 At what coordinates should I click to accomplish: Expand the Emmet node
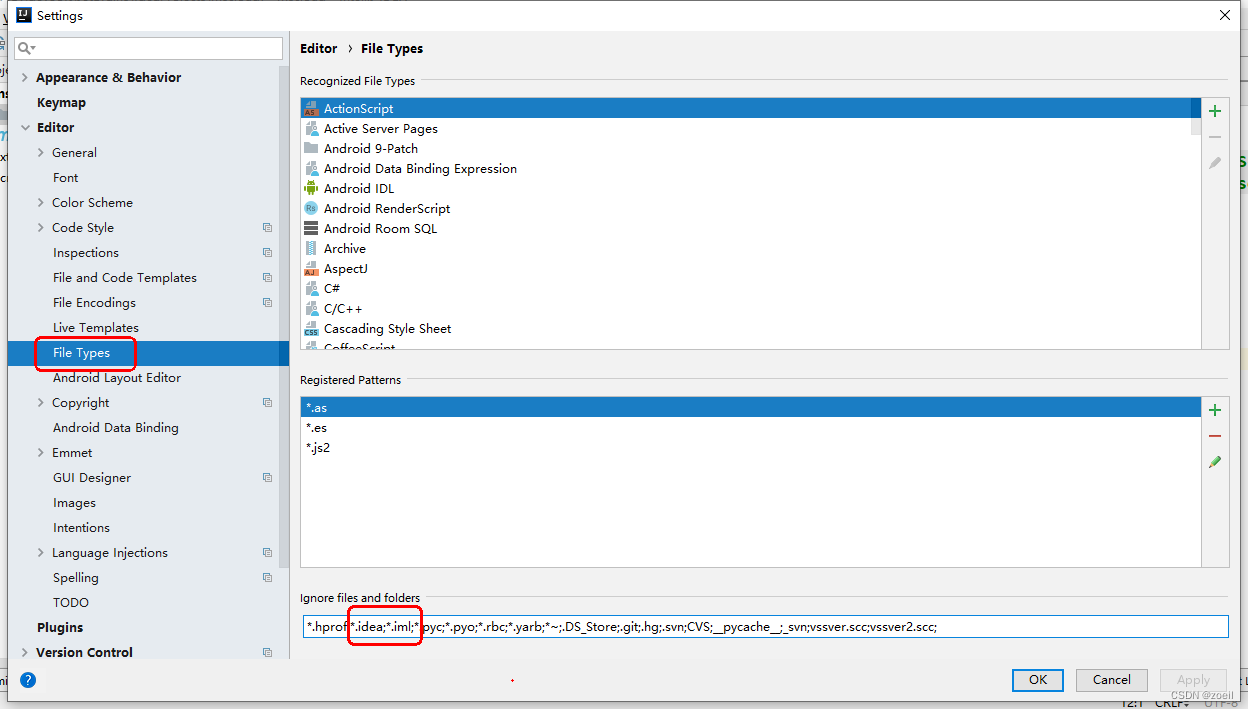pos(41,453)
